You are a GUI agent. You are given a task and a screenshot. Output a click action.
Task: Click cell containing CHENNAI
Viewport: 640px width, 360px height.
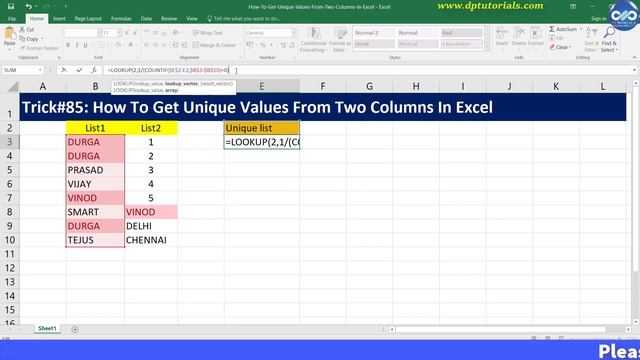point(151,240)
